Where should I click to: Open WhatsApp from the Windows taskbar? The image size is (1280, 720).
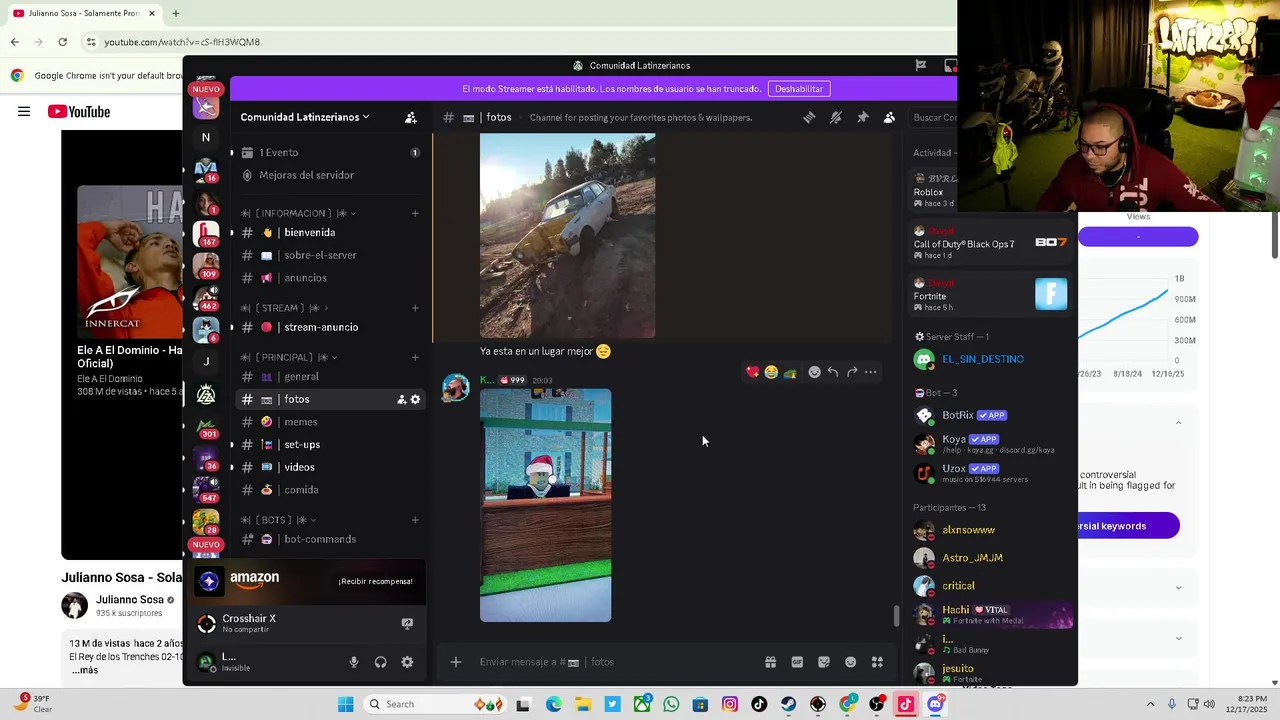pos(670,704)
